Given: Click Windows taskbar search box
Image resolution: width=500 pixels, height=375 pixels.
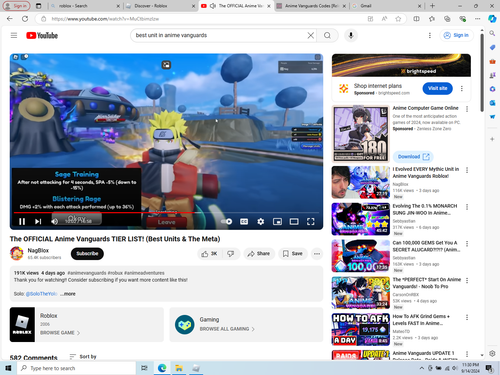Looking at the screenshot, I should pyautogui.click(x=76, y=368).
